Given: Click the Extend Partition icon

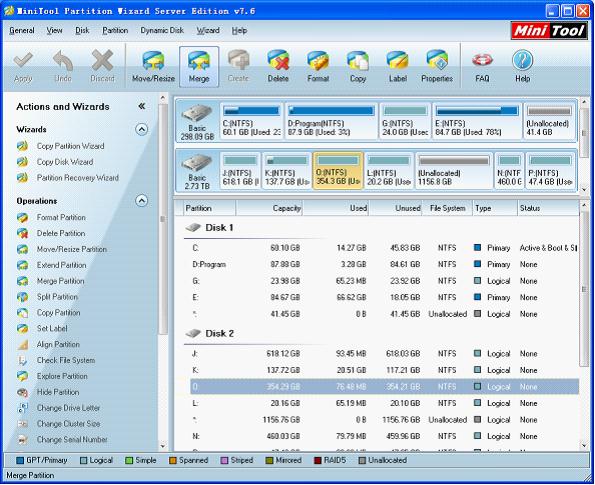Looking at the screenshot, I should point(23,265).
